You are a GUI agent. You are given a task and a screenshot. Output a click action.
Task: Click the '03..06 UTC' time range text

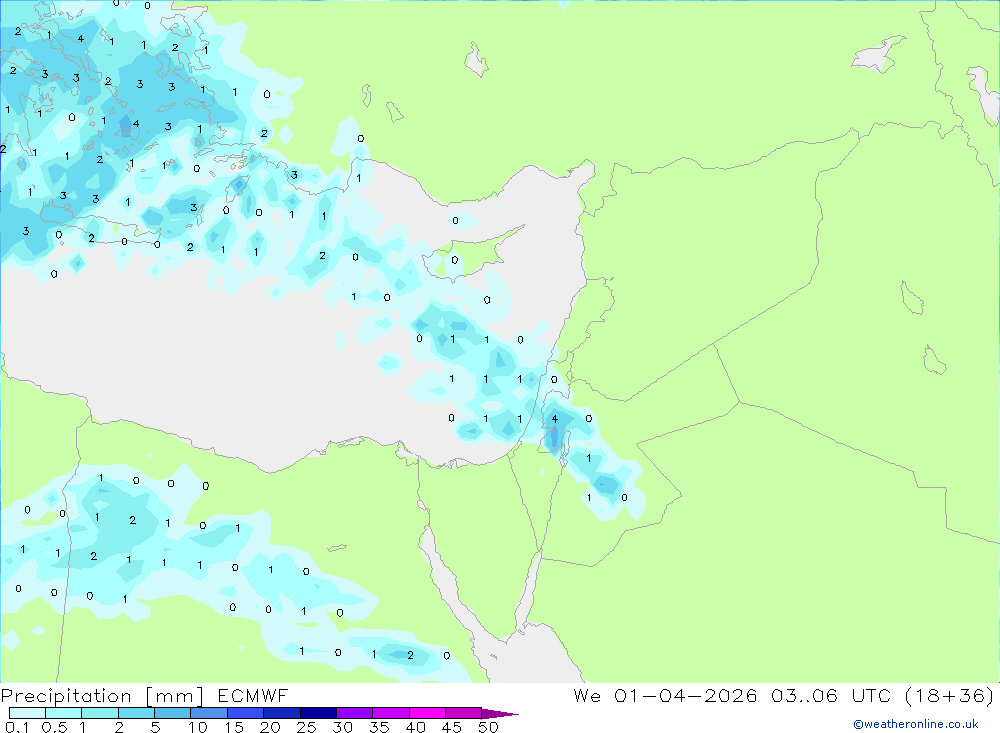(x=831, y=695)
